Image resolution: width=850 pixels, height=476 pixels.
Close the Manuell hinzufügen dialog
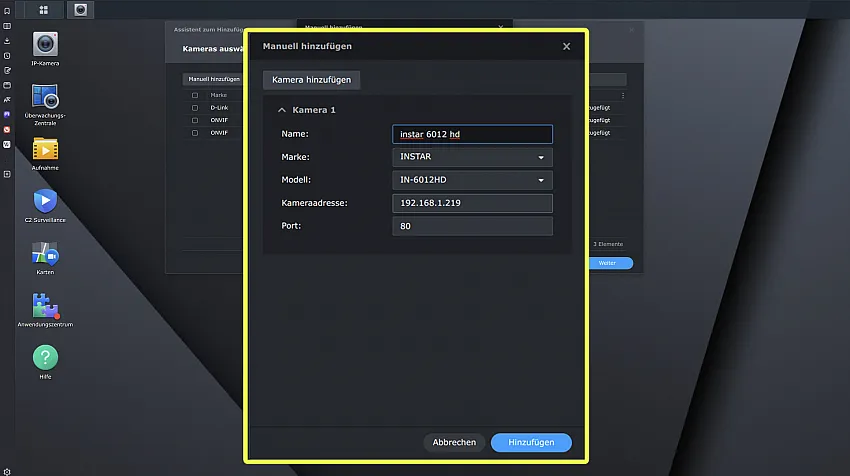click(566, 47)
